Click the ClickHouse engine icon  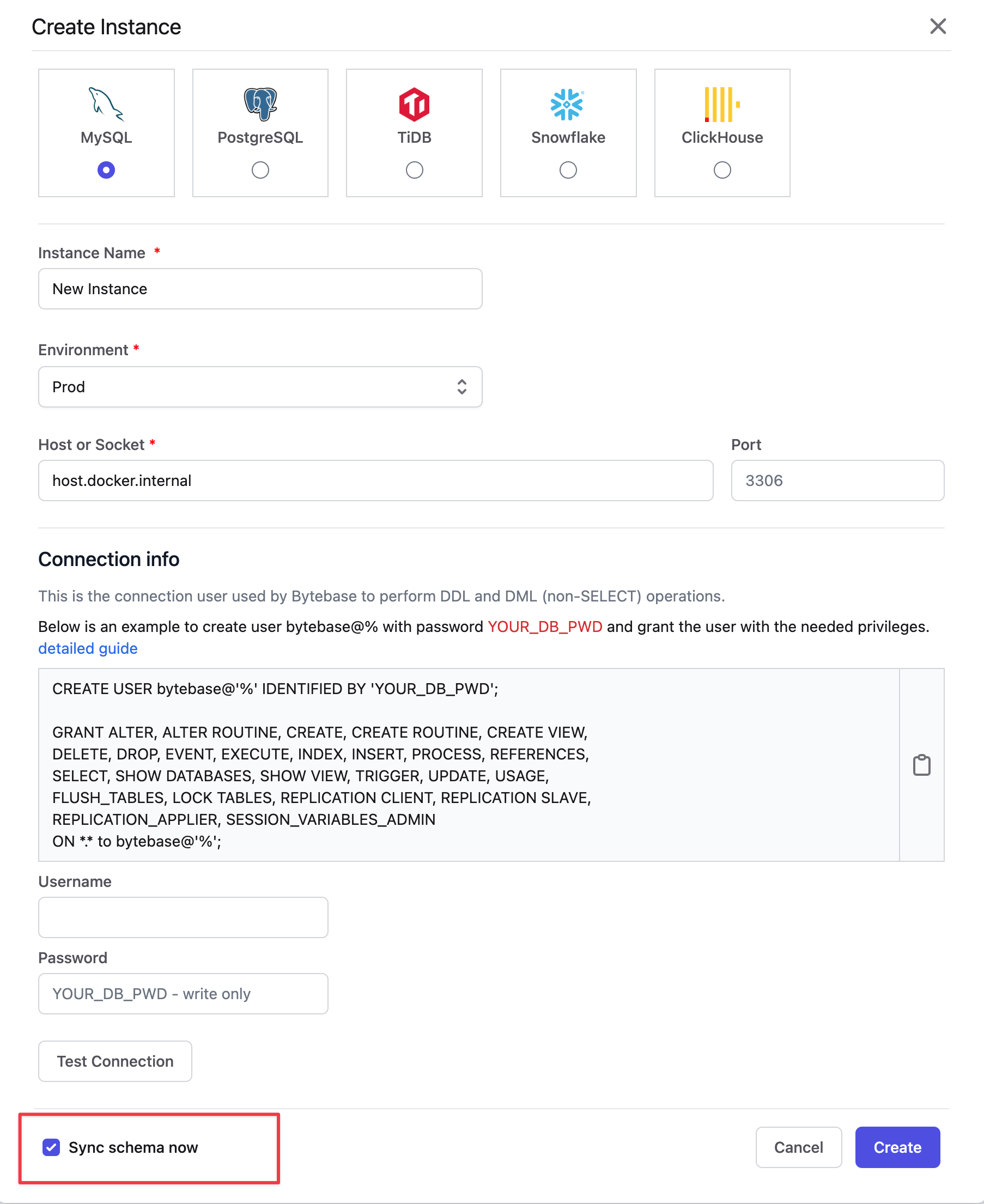tap(721, 106)
